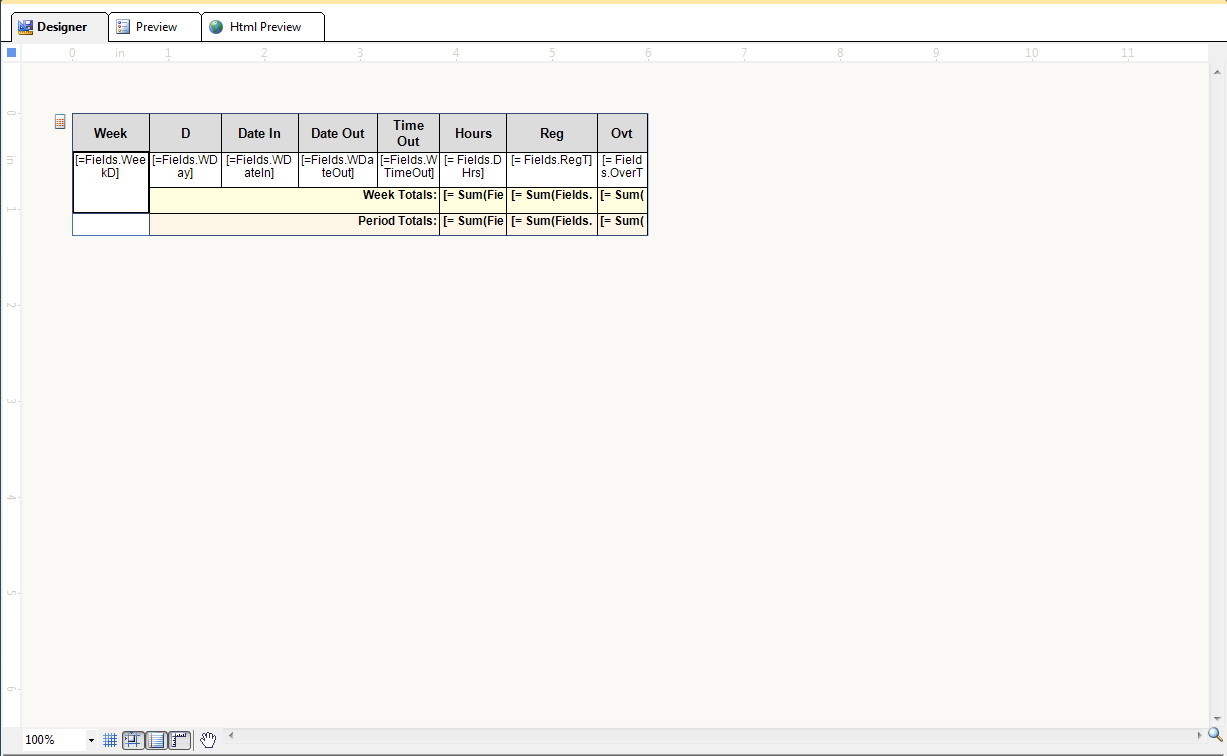The height and width of the screenshot is (756, 1227).
Task: Open the Preview tab
Action: click(x=154, y=27)
